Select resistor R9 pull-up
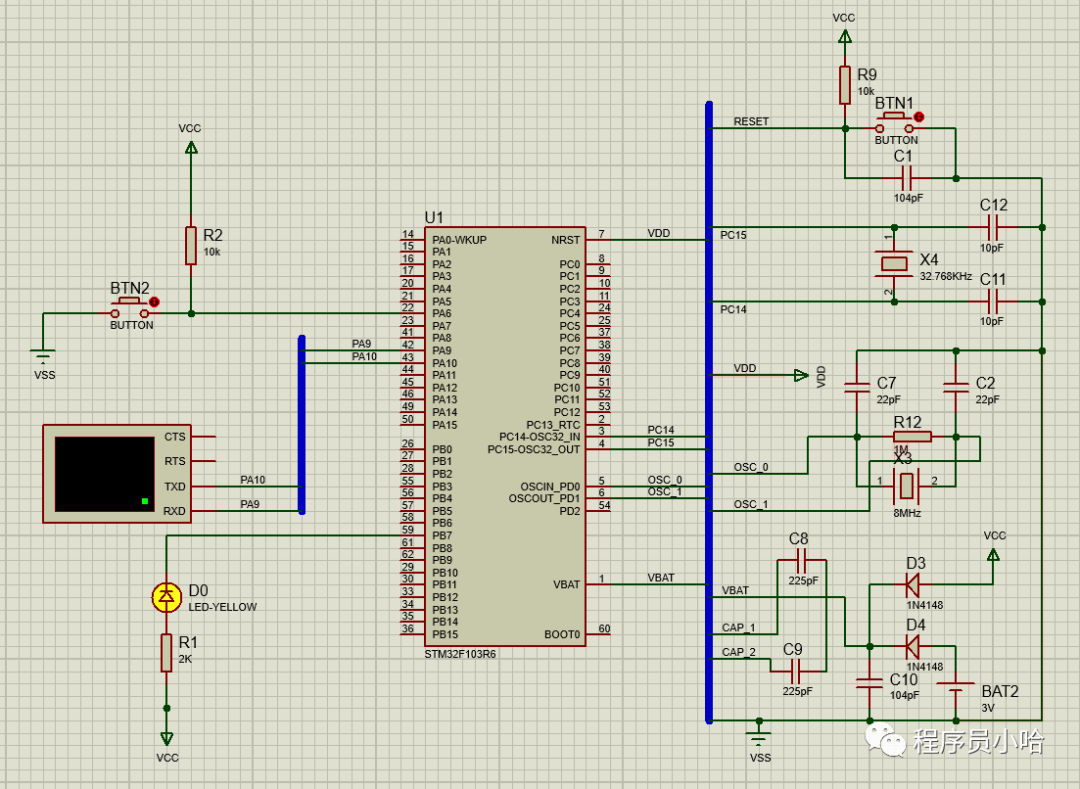 (x=845, y=86)
